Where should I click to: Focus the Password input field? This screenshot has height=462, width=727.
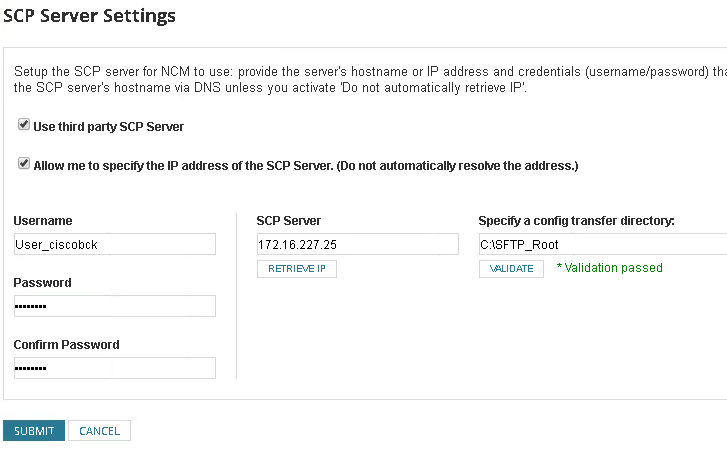point(115,306)
